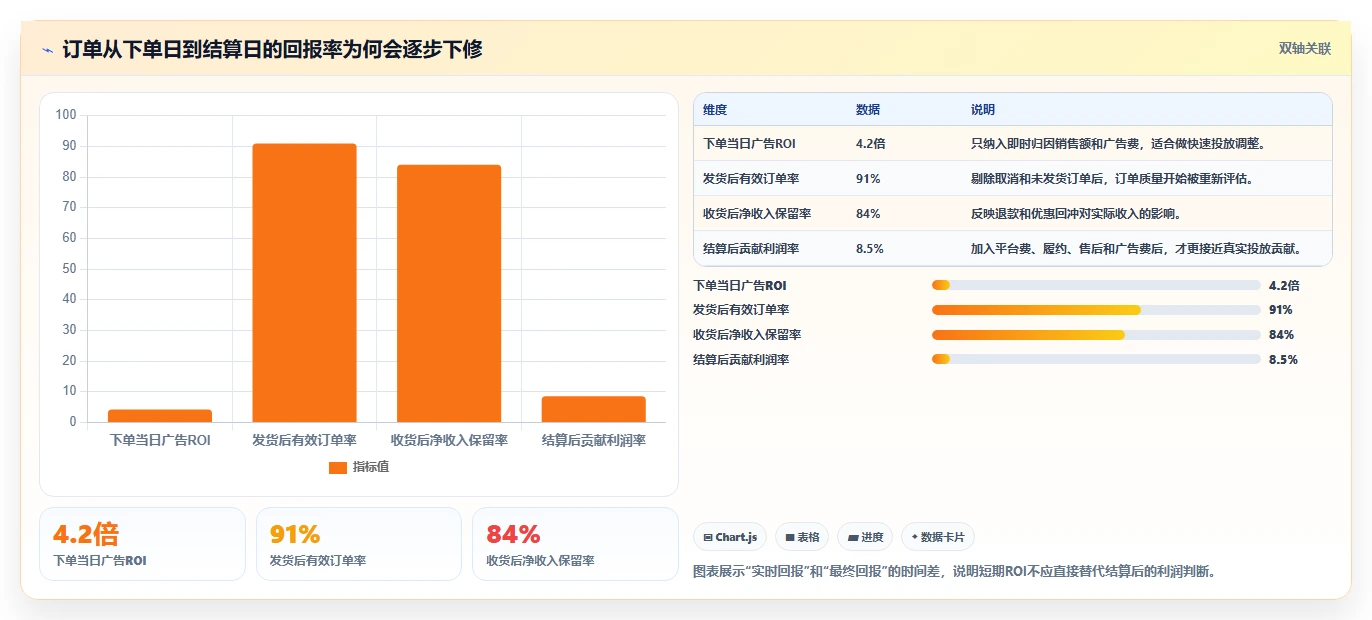The image size is (1372, 620).
Task: Click the 下单当日广告ROI label in progress list
Action: tap(740, 286)
